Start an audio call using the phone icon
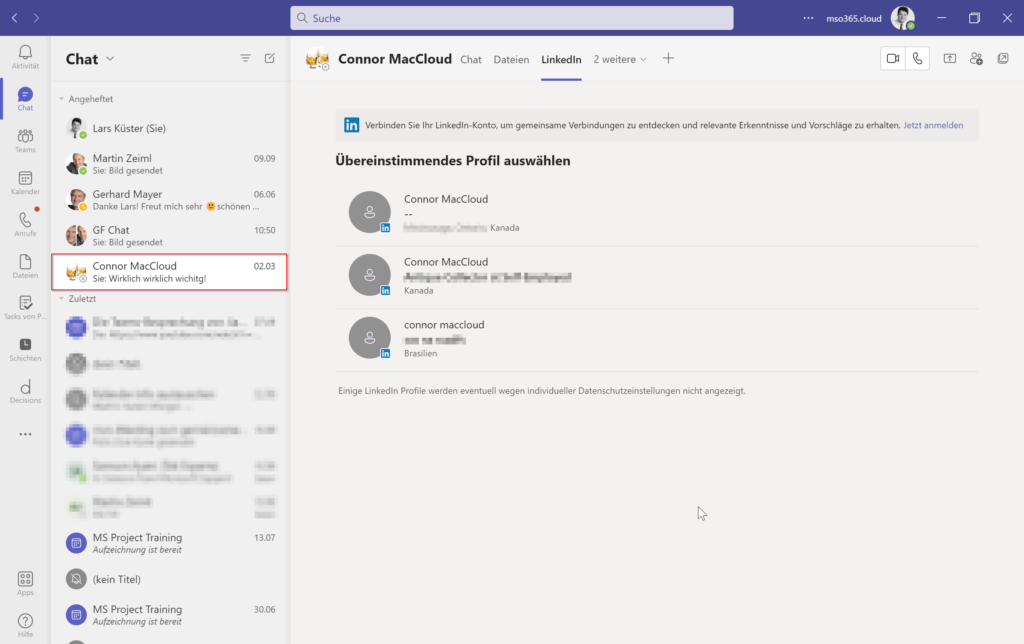This screenshot has width=1024, height=644. [x=918, y=58]
